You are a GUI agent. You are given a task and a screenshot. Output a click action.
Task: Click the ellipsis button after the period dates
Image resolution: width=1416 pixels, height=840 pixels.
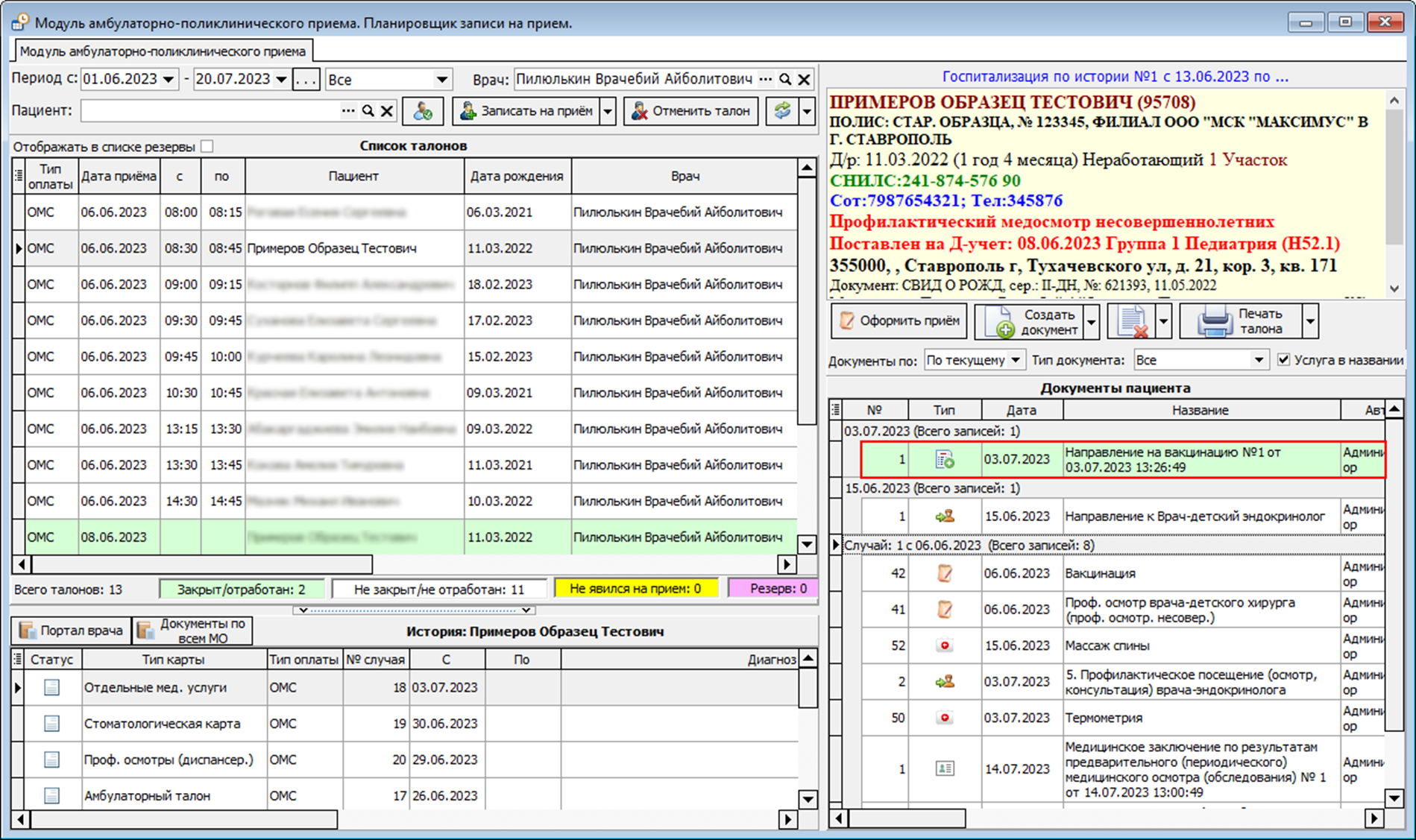pyautogui.click(x=306, y=80)
